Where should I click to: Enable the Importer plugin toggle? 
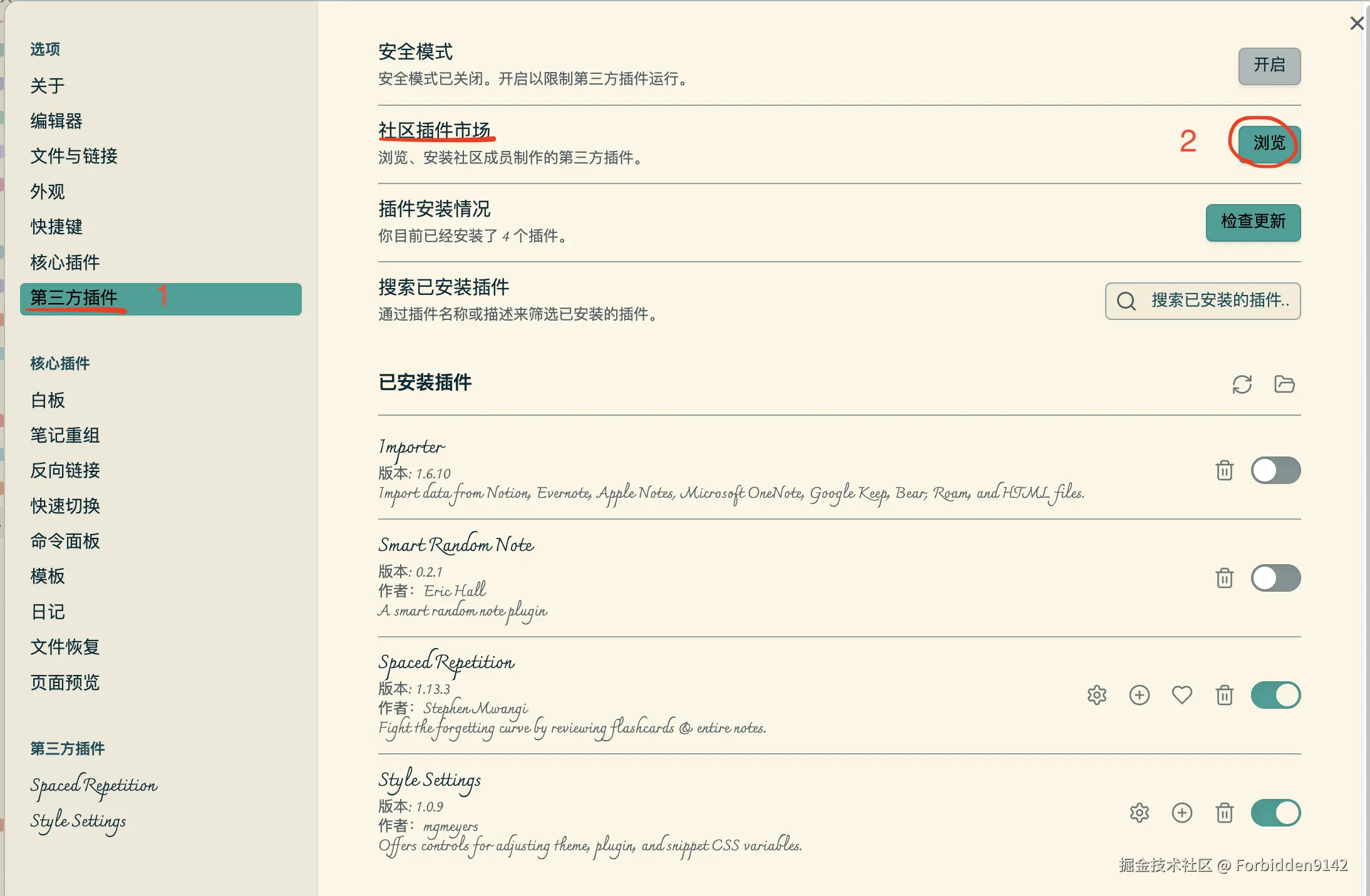pyautogui.click(x=1277, y=470)
